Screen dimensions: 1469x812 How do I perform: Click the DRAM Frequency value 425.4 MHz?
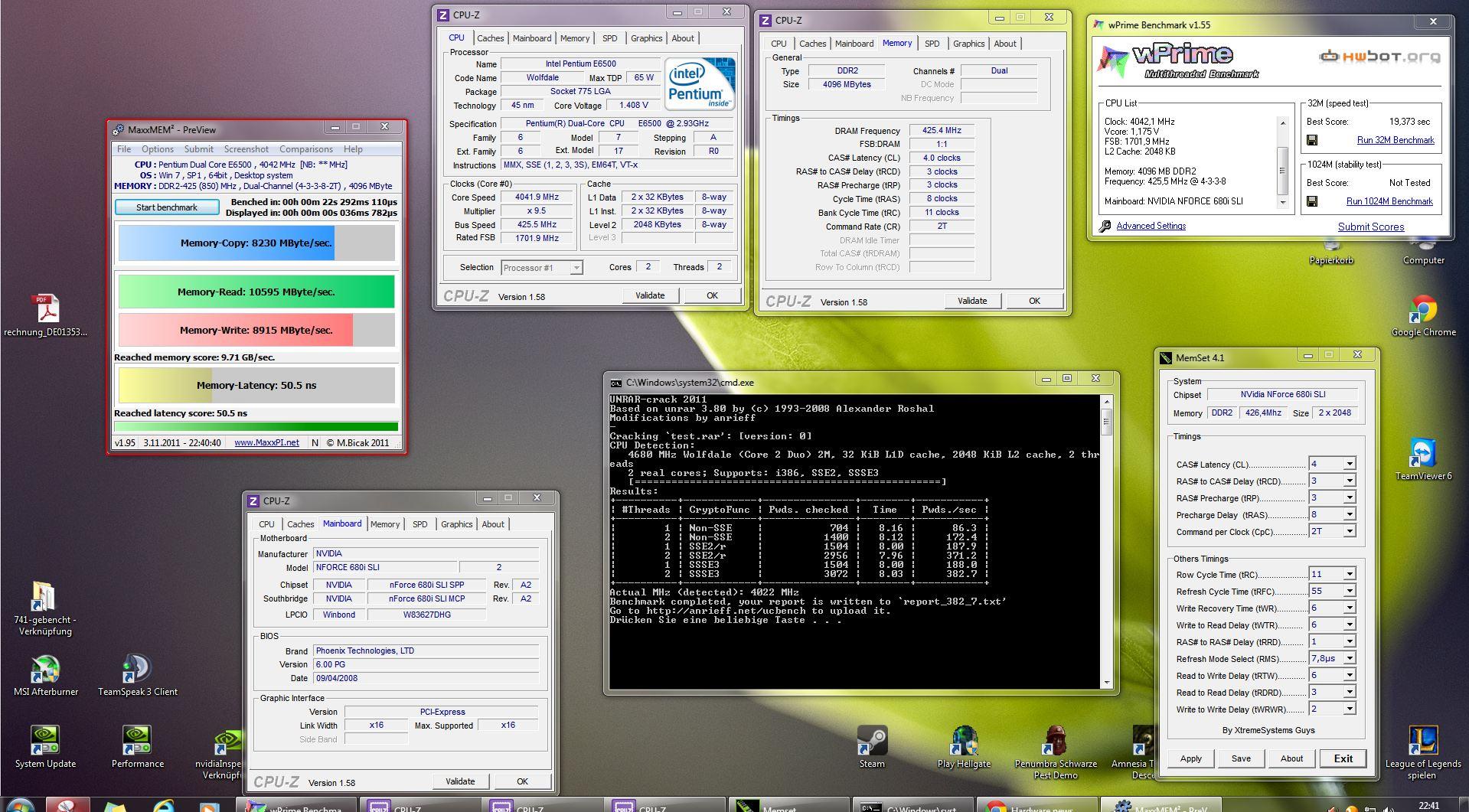(x=942, y=131)
